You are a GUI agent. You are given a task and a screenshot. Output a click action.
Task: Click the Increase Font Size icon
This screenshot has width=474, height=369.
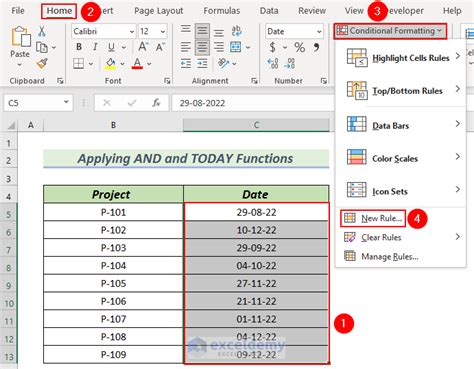(143, 47)
